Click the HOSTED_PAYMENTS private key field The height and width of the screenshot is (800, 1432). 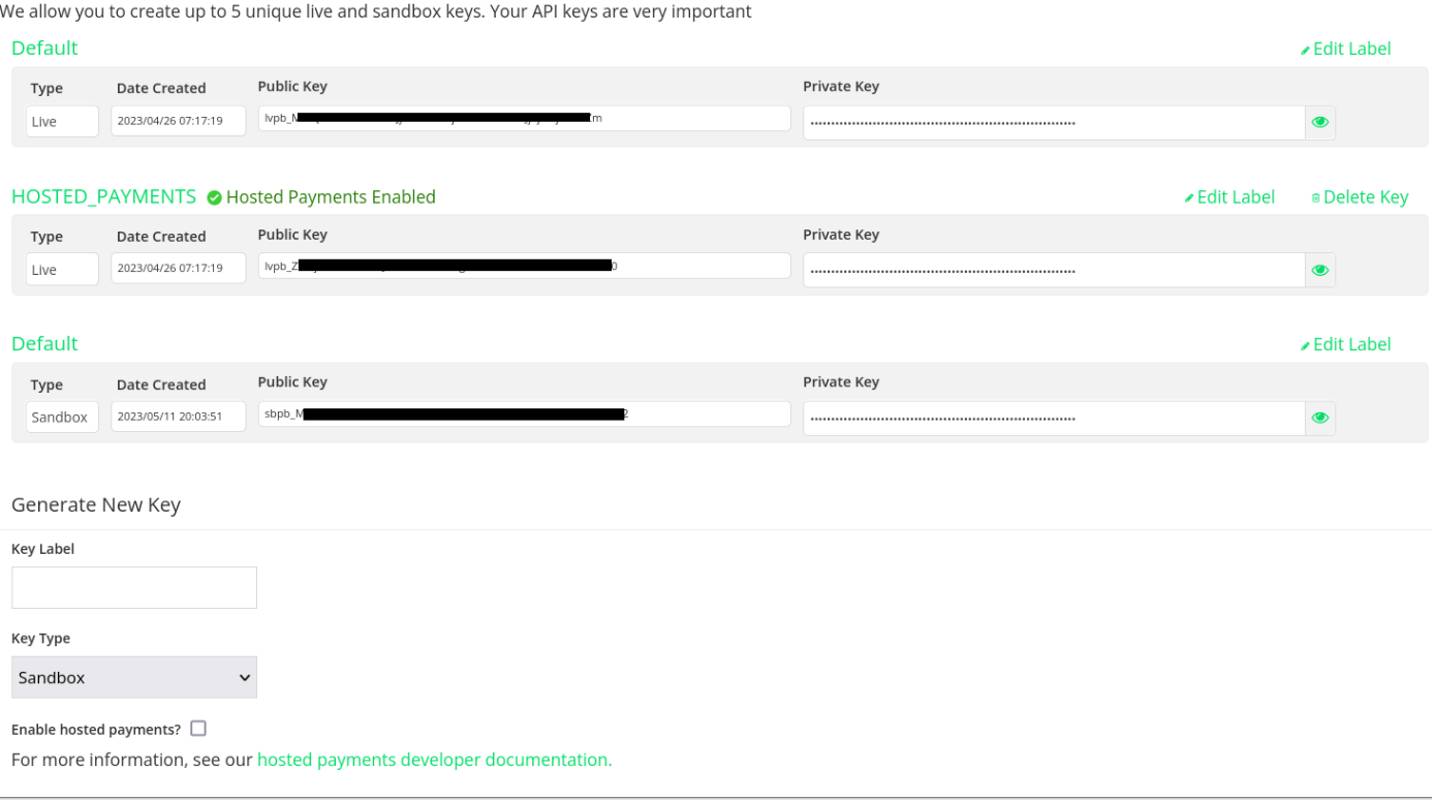pos(1054,270)
